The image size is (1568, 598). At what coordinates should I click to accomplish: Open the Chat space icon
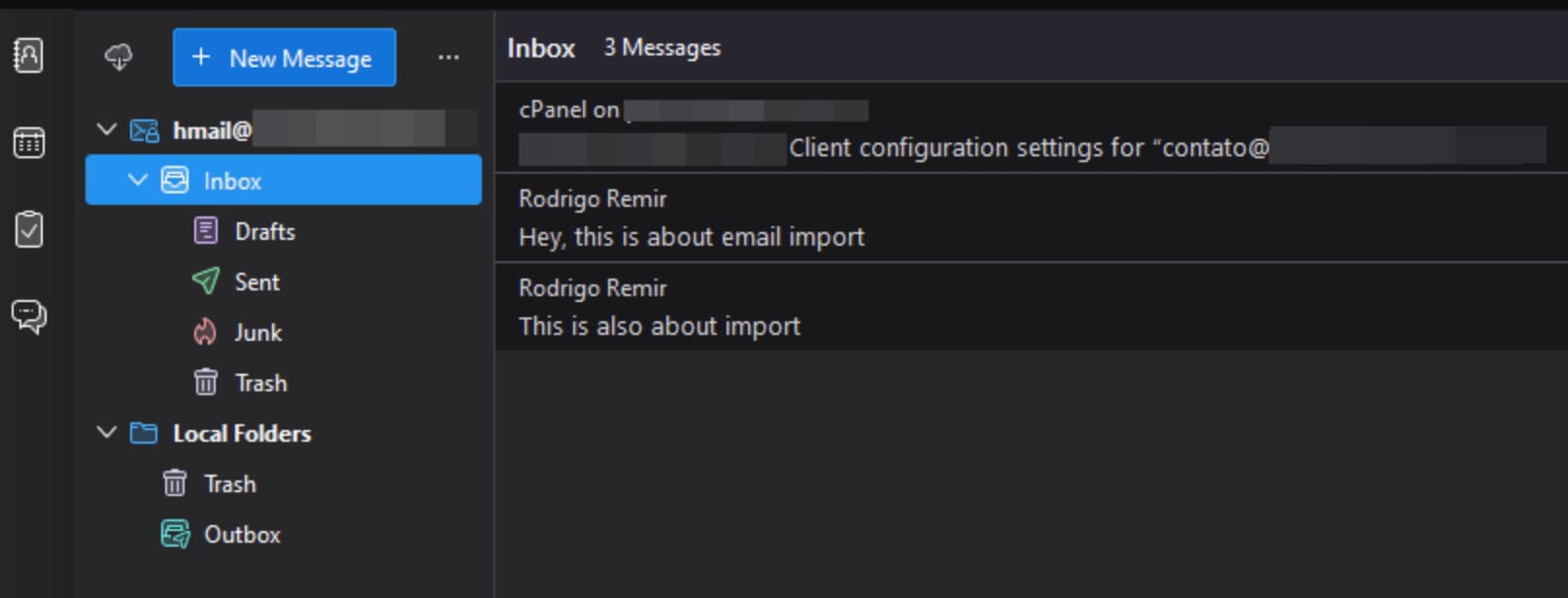tap(28, 316)
